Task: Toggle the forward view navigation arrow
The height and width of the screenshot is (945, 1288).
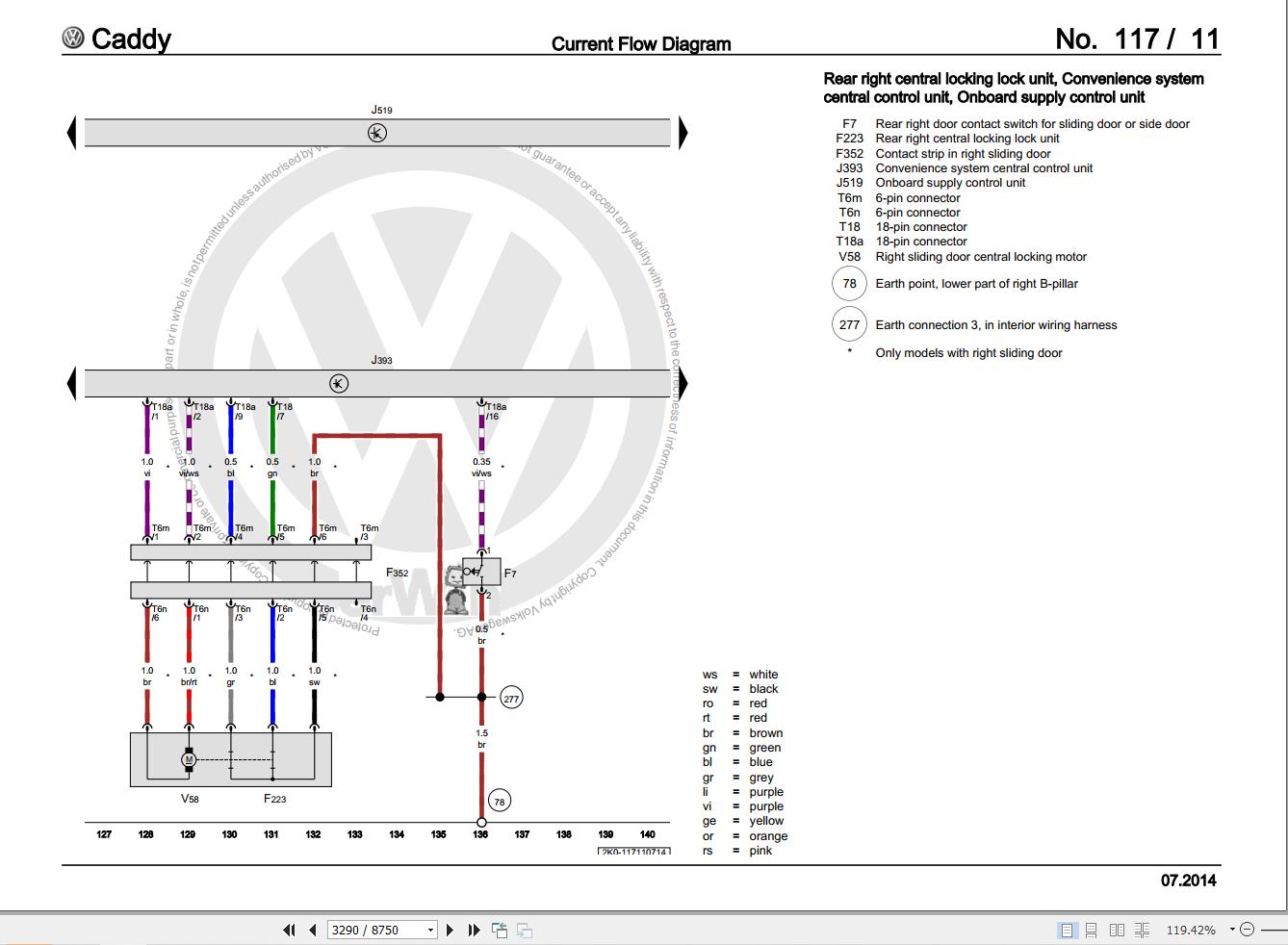Action: click(525, 930)
